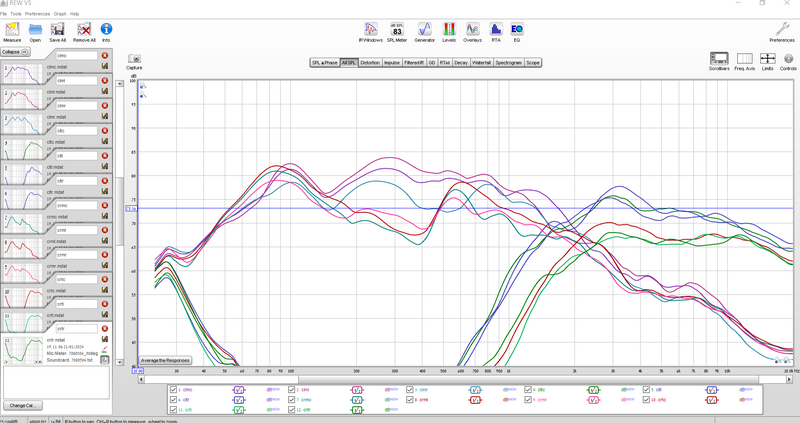Viewport: 800px width, 423px height.
Task: Open the EQ window
Action: point(516,30)
